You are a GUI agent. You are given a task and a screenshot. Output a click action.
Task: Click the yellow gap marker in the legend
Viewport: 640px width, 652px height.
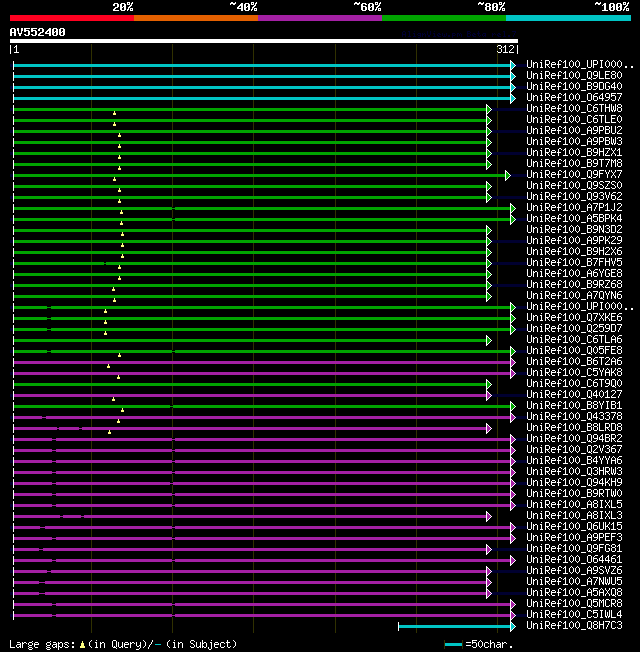[x=82, y=645]
